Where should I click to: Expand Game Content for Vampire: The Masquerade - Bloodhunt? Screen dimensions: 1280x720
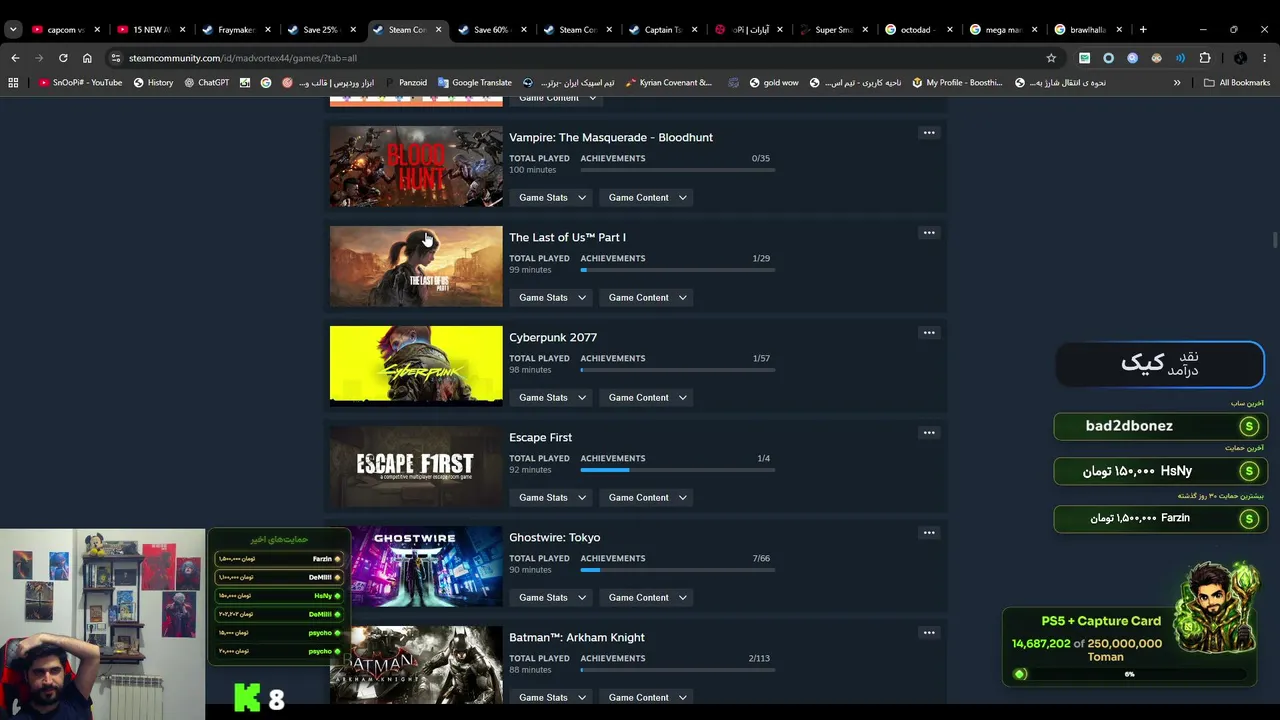[647, 198]
